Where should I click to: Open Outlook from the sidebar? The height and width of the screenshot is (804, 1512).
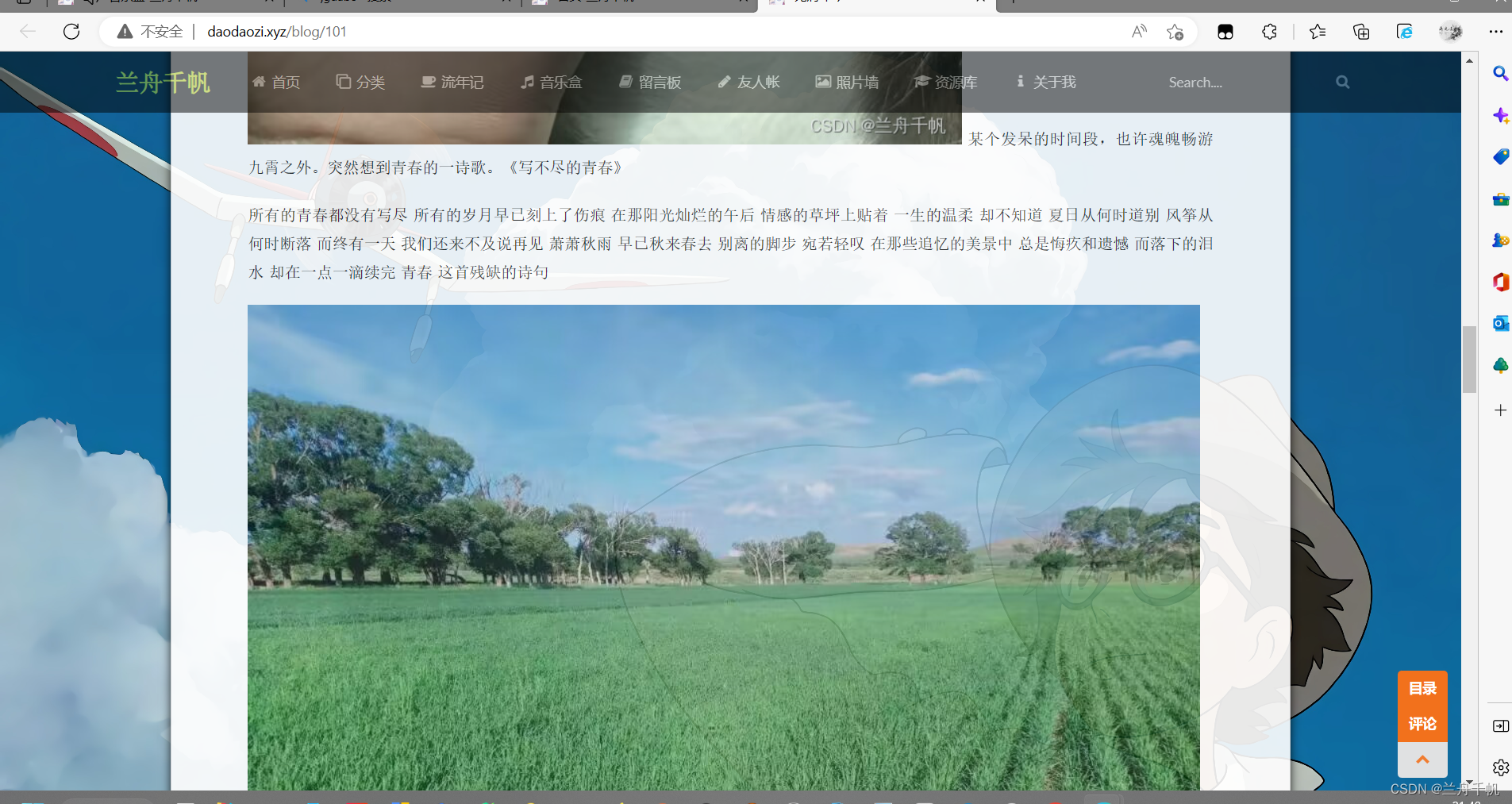(1501, 322)
